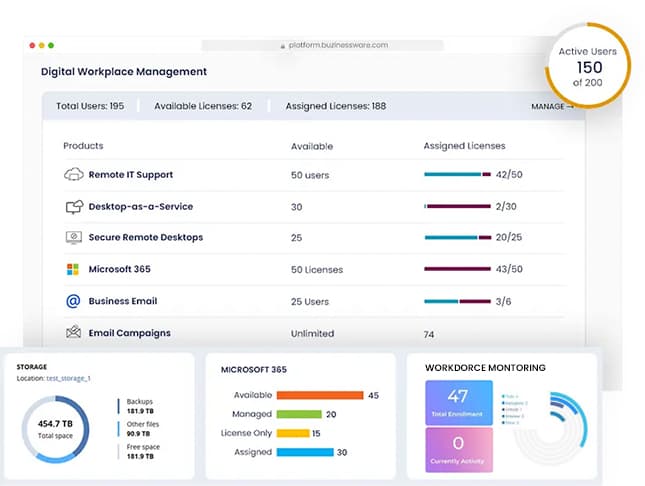The image size is (645, 486).
Task: Click the Email Campaigns envelope icon
Action: [73, 333]
